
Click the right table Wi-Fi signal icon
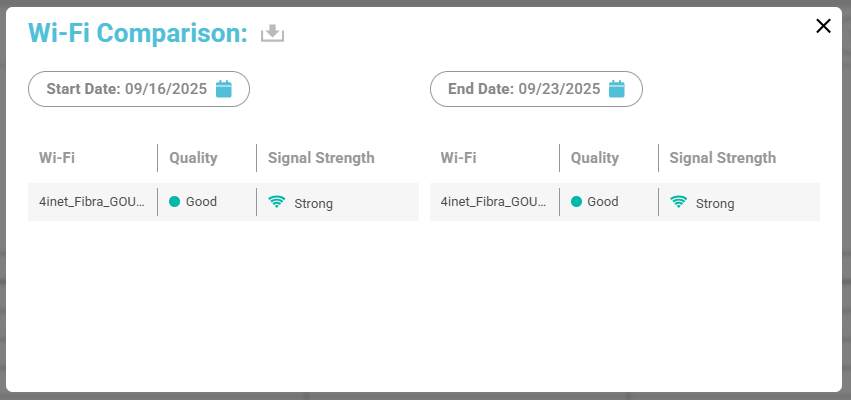click(679, 202)
